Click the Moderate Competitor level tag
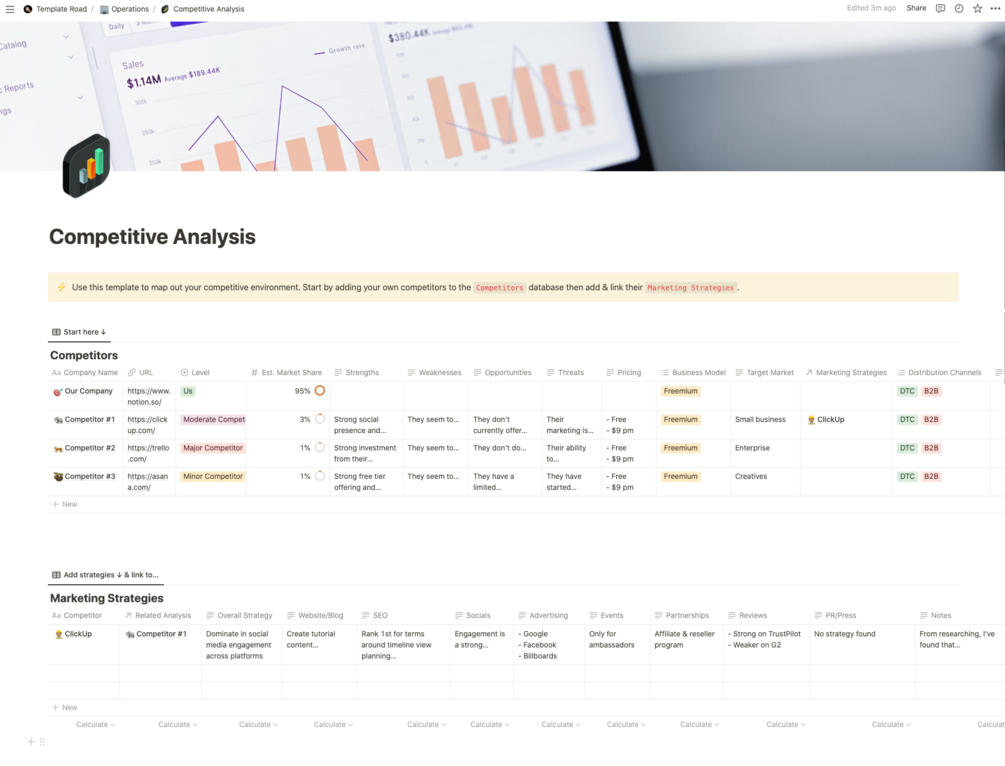 click(213, 420)
